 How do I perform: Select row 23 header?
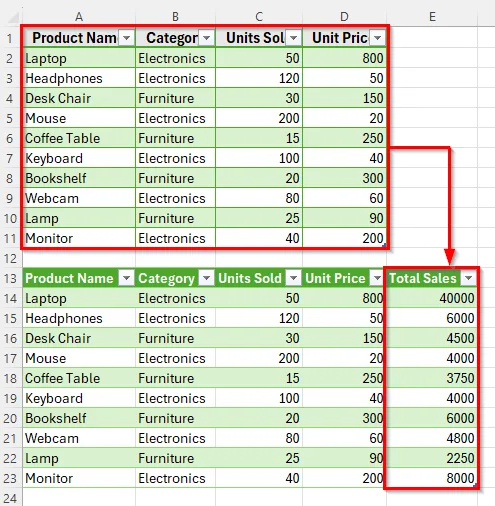[10, 478]
